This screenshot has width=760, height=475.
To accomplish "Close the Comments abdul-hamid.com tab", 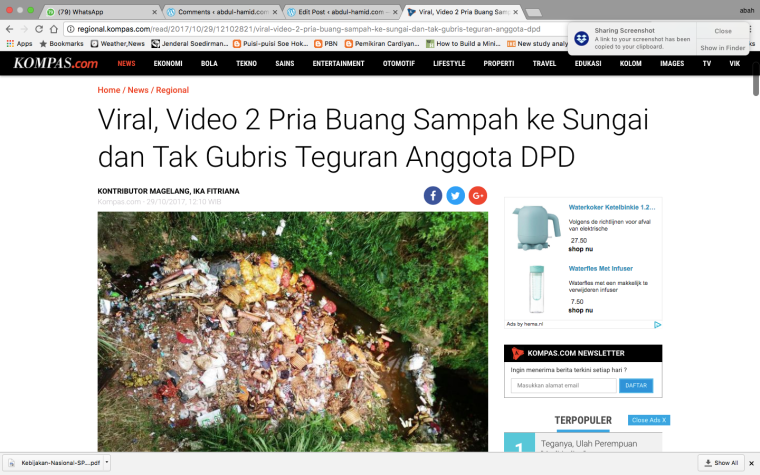I will point(275,12).
